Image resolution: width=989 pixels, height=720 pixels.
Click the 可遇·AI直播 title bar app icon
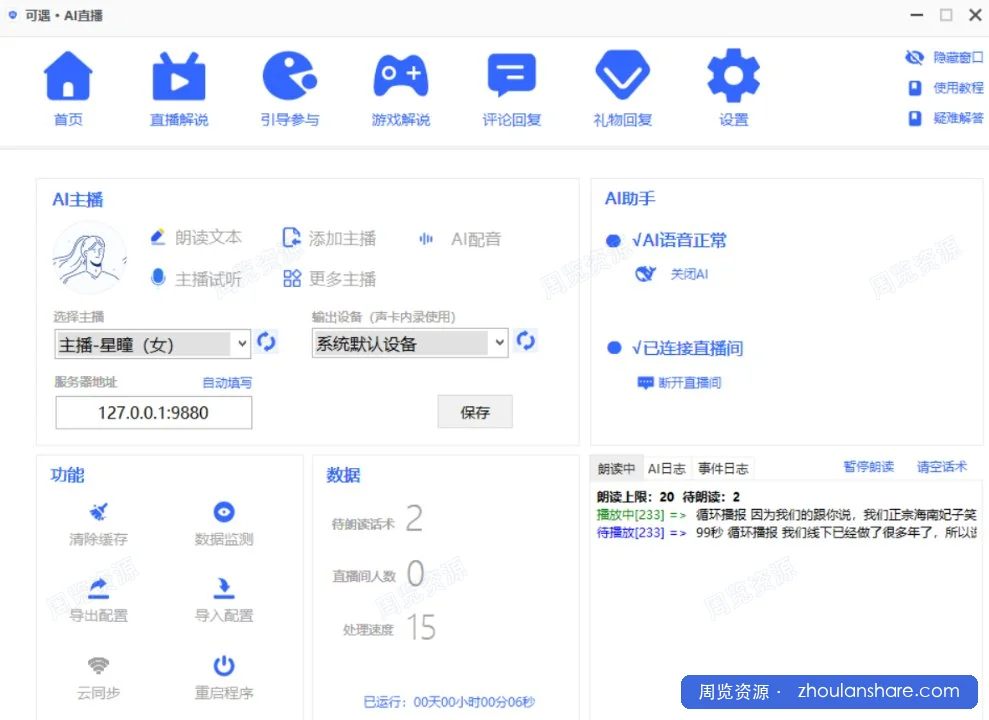point(13,15)
